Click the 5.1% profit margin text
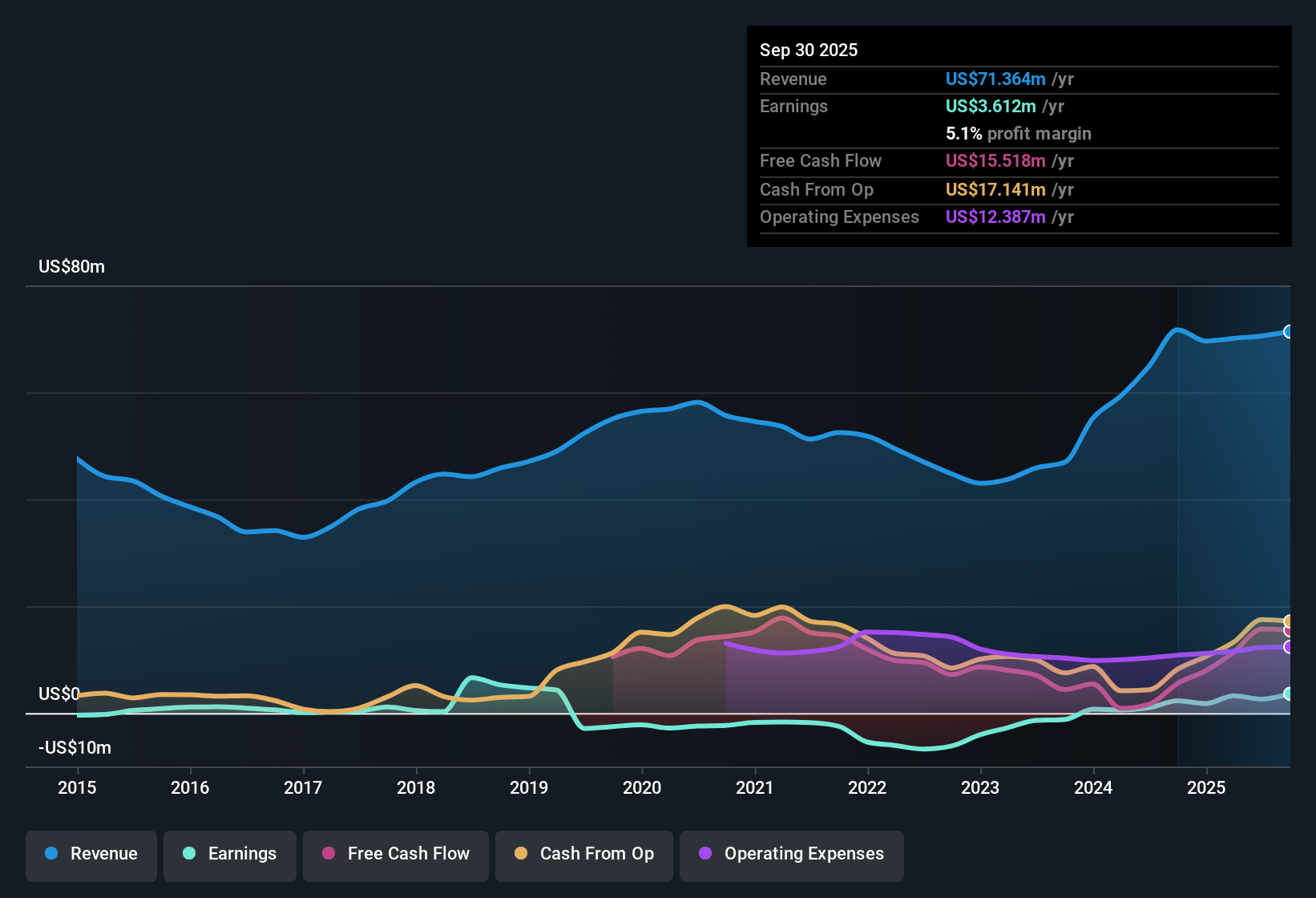Image resolution: width=1316 pixels, height=898 pixels. click(1018, 134)
